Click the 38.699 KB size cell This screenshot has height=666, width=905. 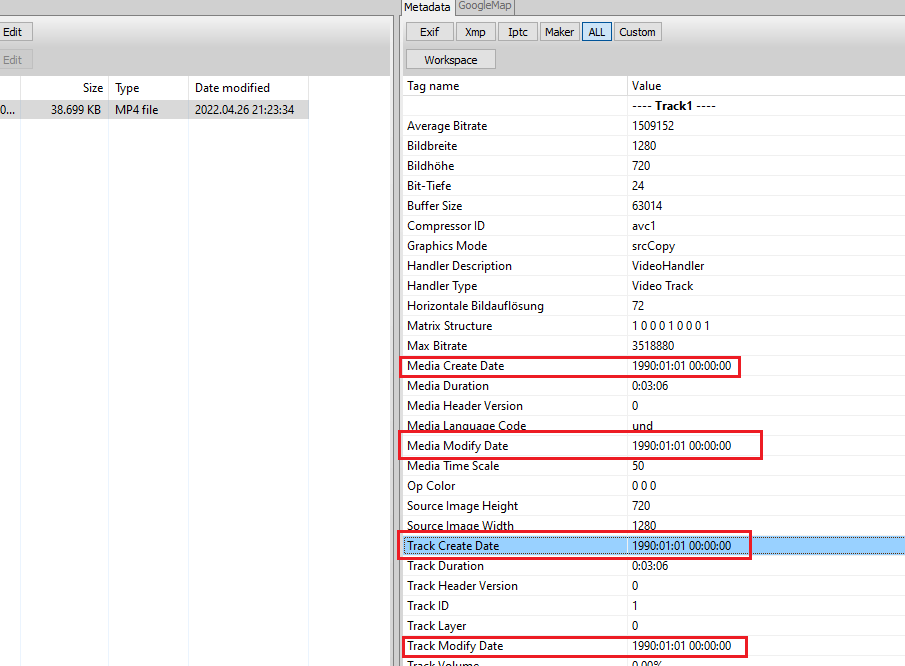(76, 110)
